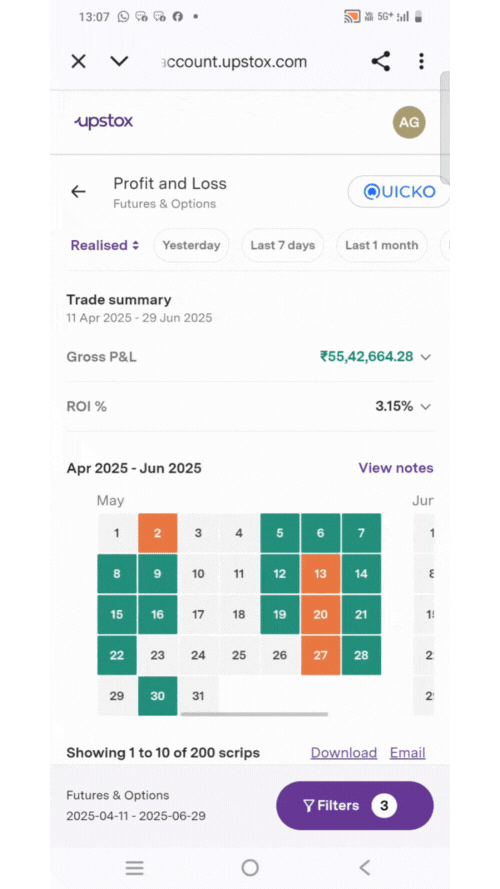Tap the AG profile avatar
Image resolution: width=500 pixels, height=889 pixels.
pyautogui.click(x=409, y=122)
